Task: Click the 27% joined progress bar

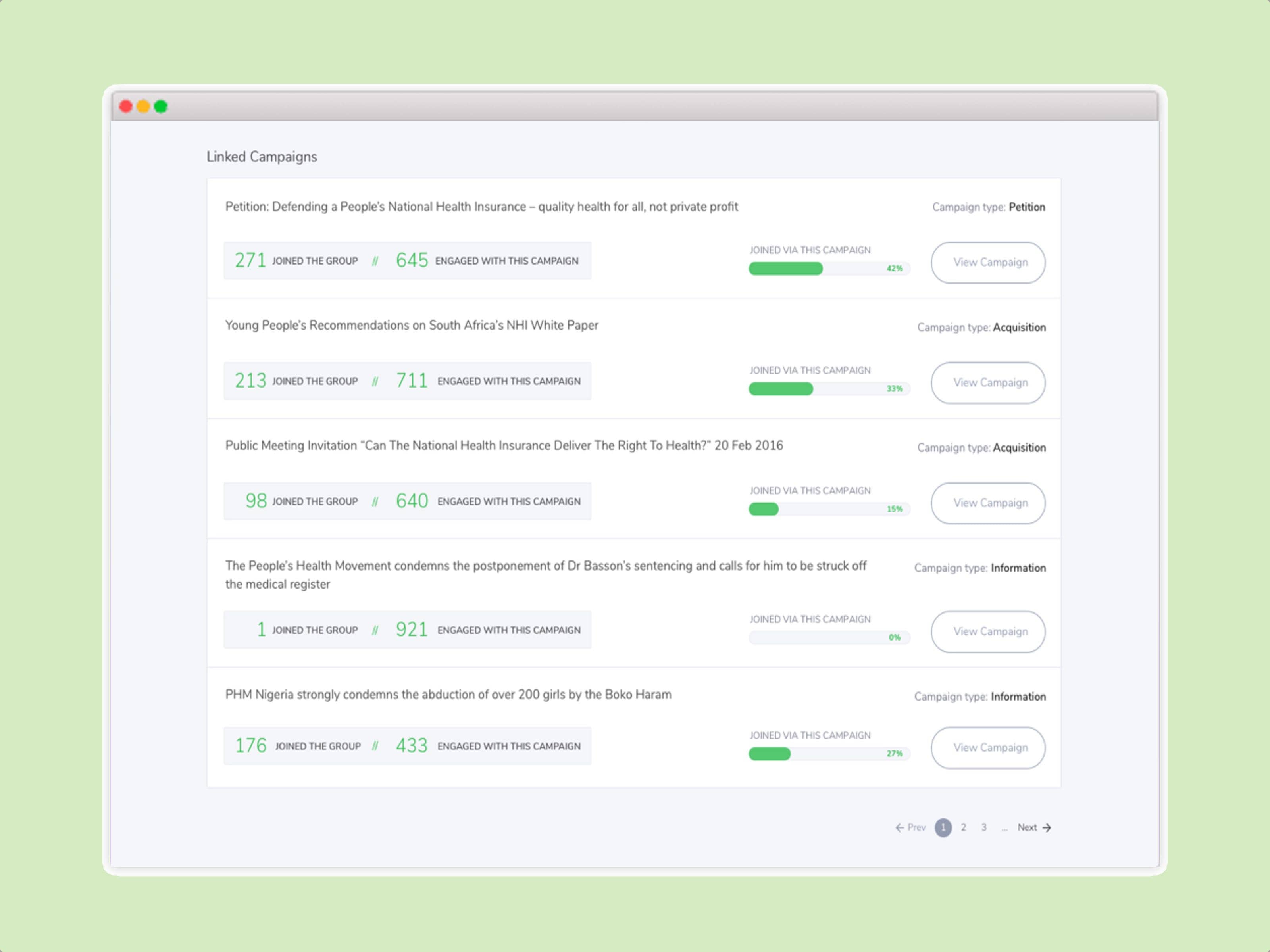Action: click(829, 754)
